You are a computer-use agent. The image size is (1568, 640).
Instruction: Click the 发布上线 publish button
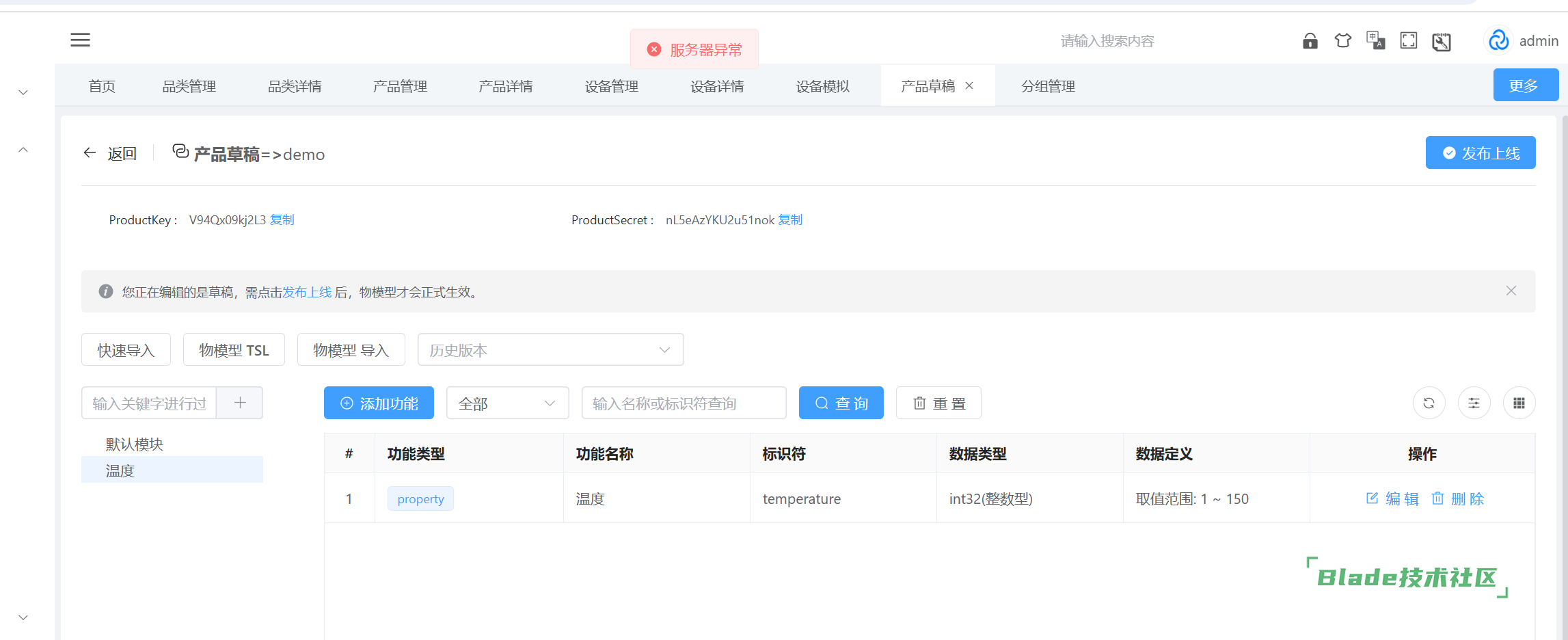point(1480,153)
